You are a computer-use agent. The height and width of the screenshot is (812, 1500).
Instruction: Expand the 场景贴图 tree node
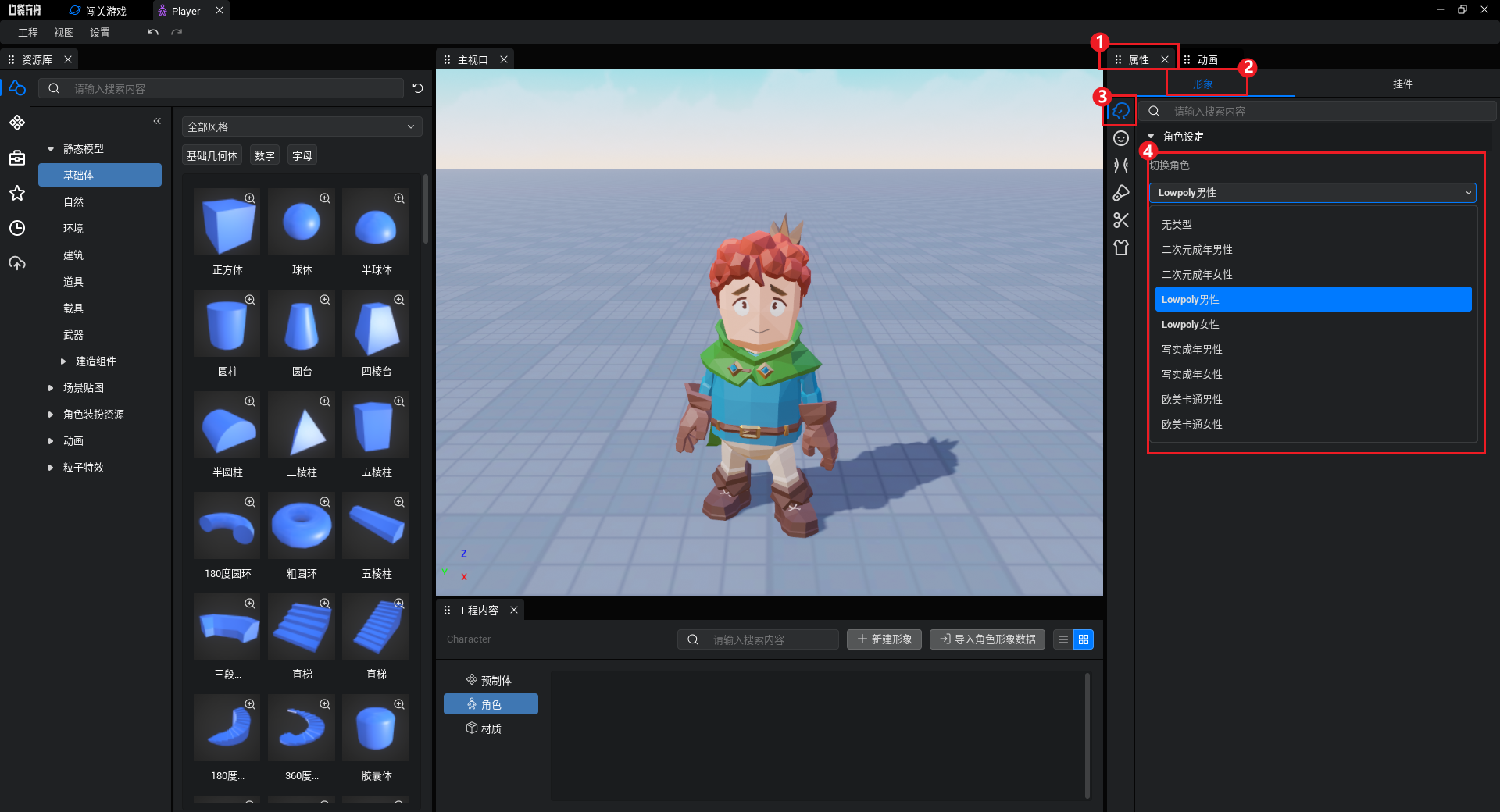tap(51, 388)
